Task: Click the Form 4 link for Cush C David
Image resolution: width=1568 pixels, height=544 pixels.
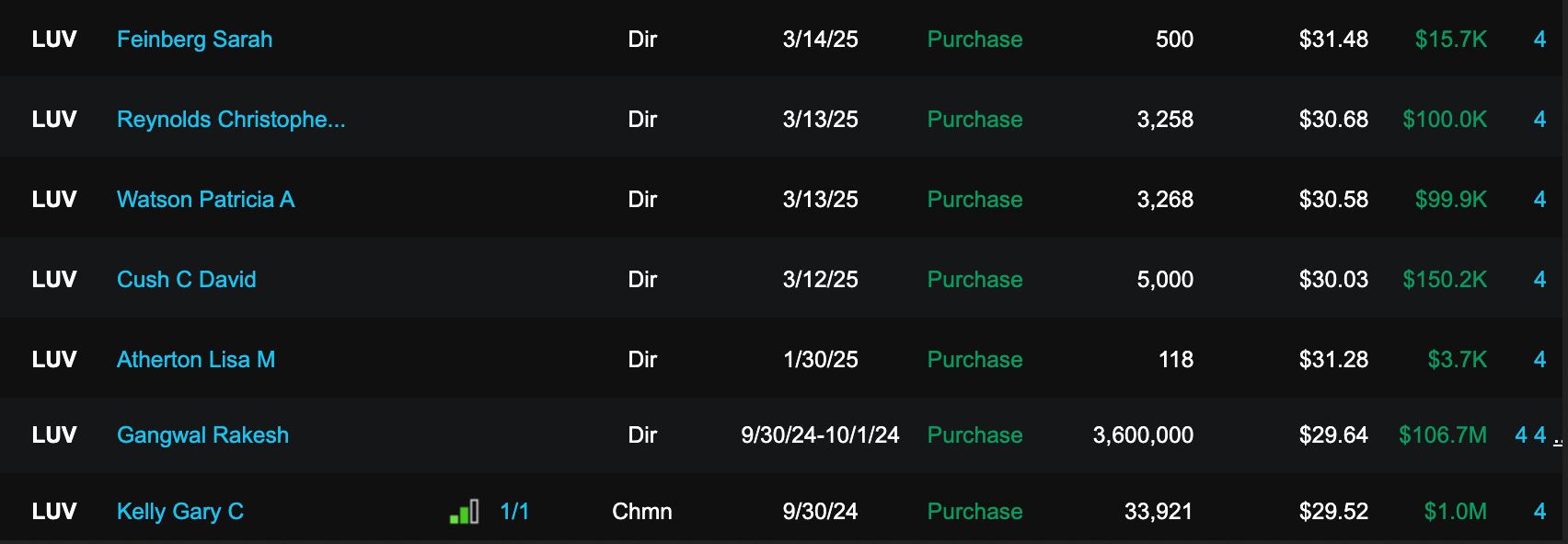Action: [1539, 280]
